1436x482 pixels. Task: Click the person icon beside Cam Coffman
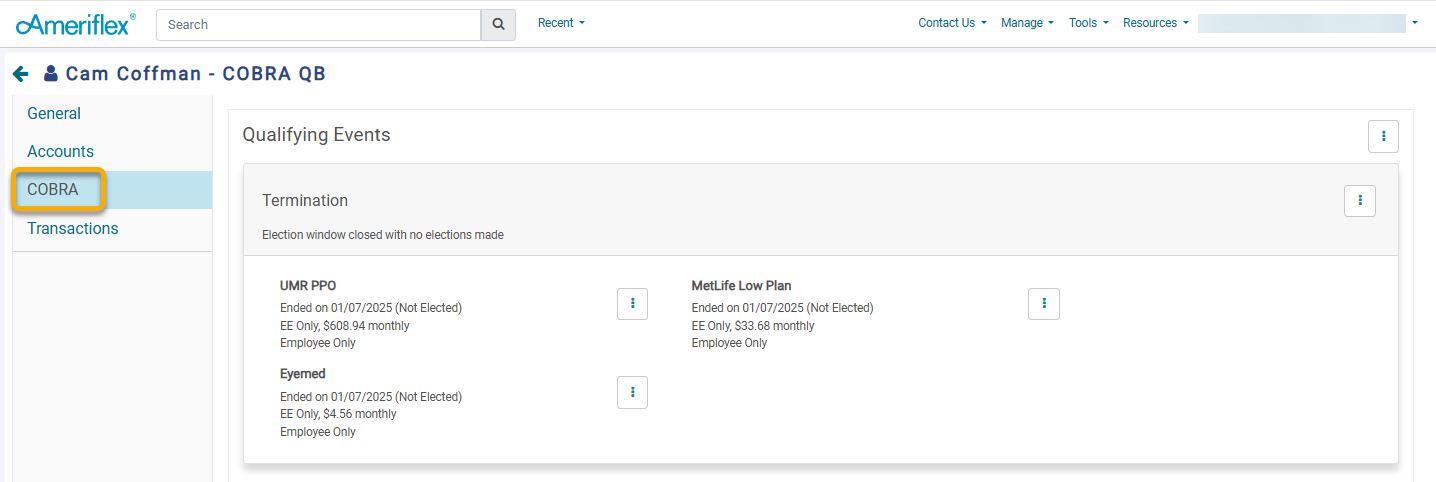[x=51, y=74]
